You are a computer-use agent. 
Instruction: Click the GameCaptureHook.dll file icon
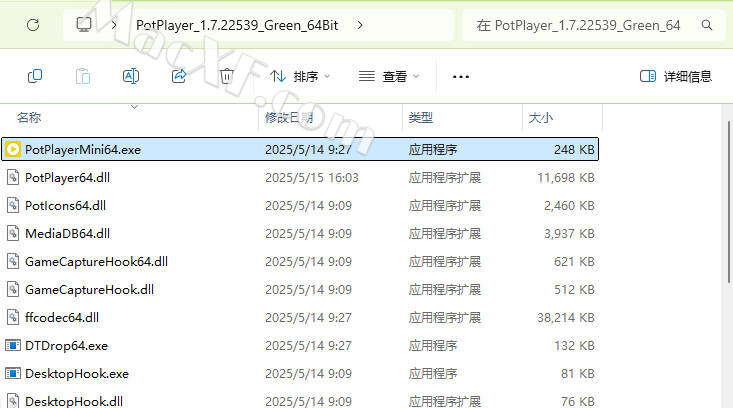[13, 289]
